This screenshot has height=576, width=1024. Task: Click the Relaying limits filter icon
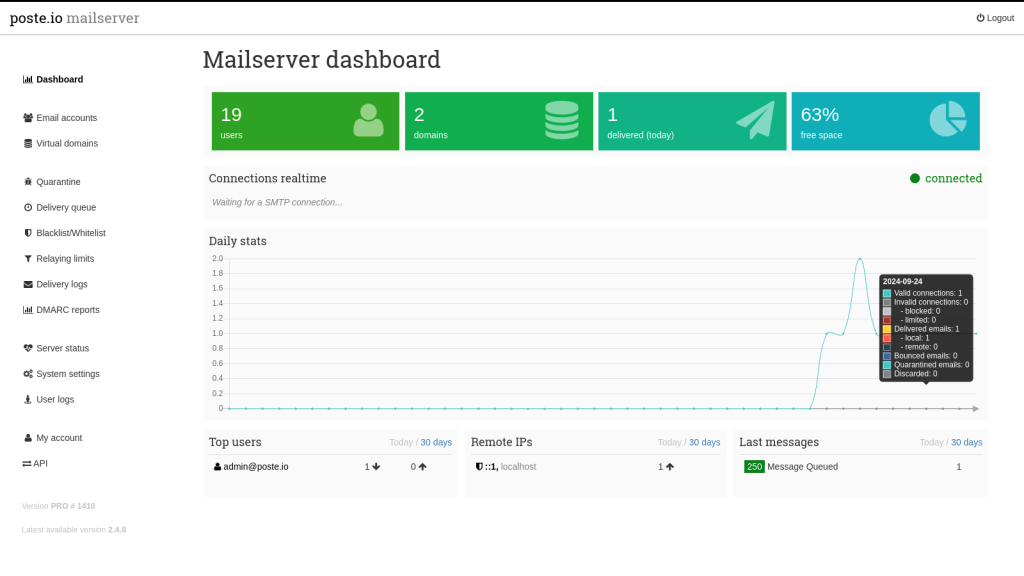coord(27,259)
